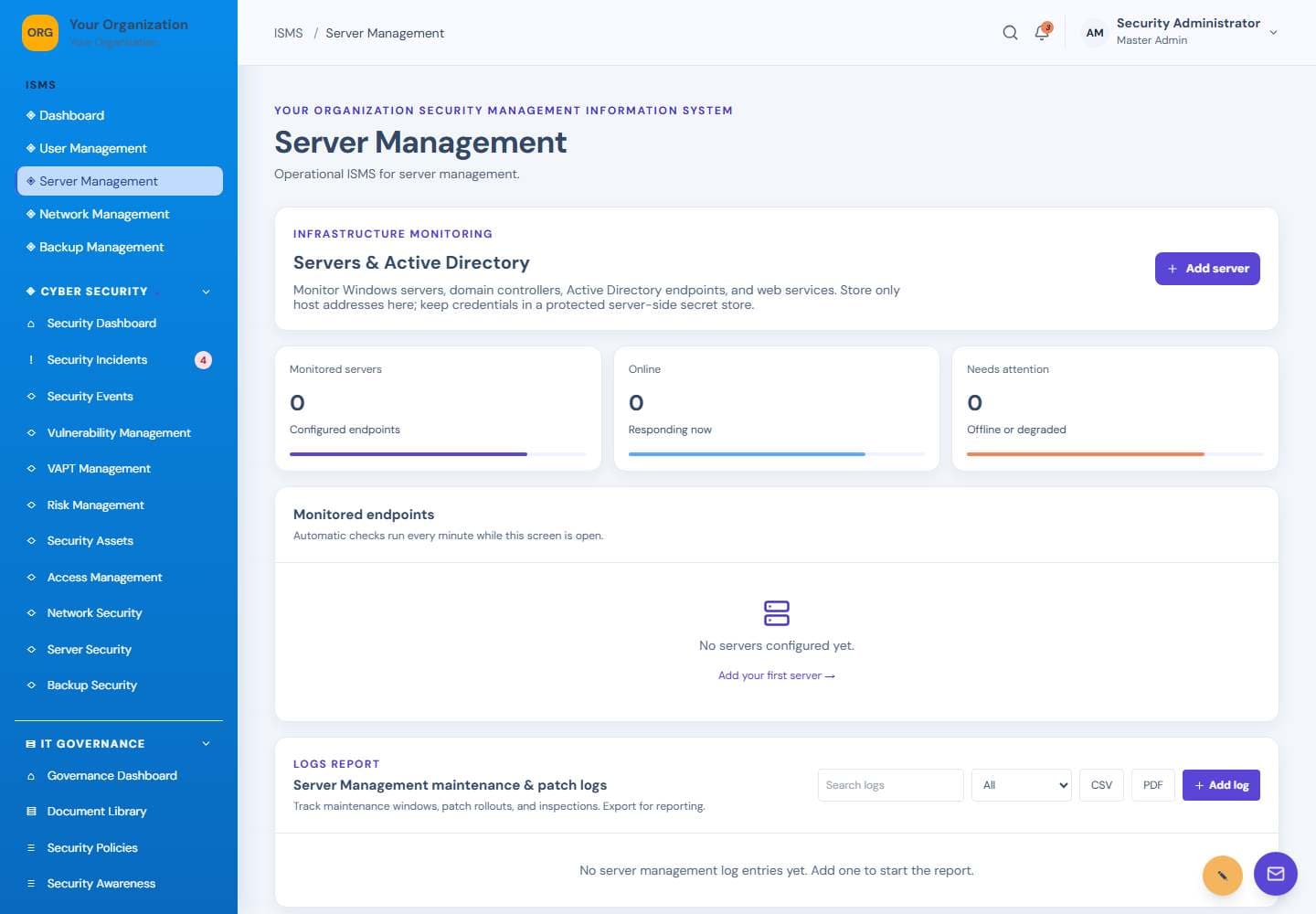
Task: Click the Online stat card
Action: tap(777, 409)
